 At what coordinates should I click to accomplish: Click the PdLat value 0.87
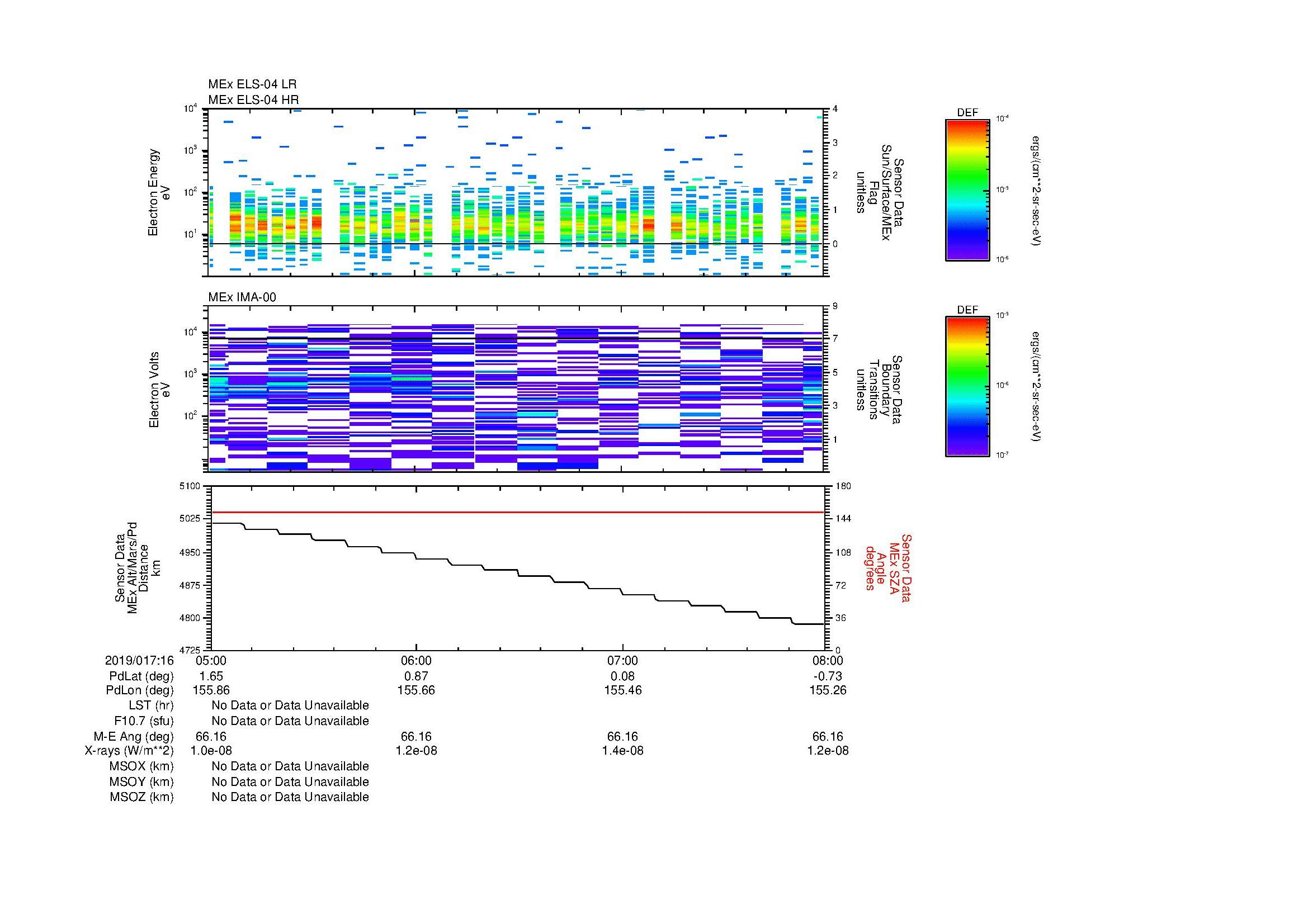tap(417, 676)
